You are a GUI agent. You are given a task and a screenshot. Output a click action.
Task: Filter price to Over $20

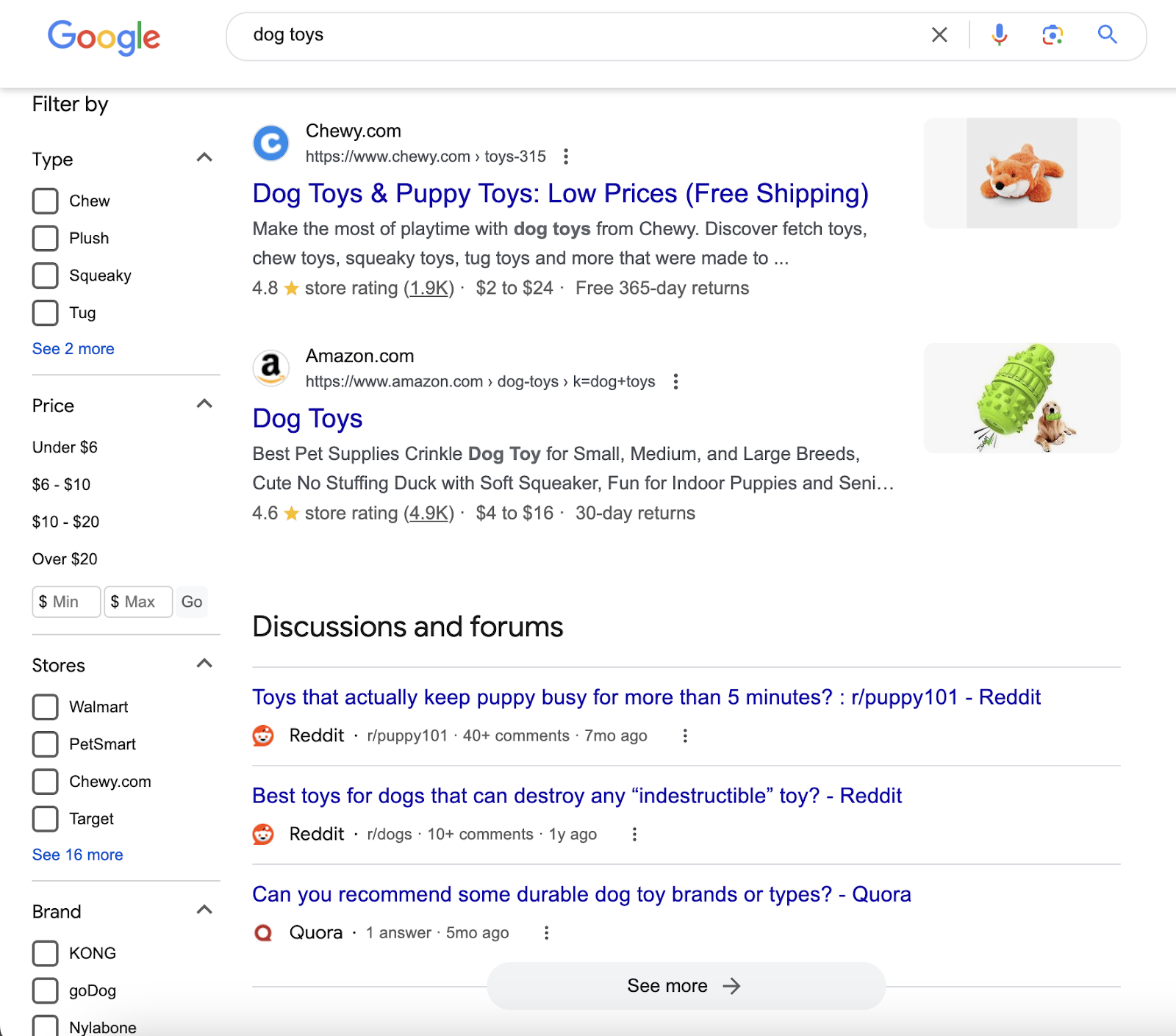(x=65, y=559)
